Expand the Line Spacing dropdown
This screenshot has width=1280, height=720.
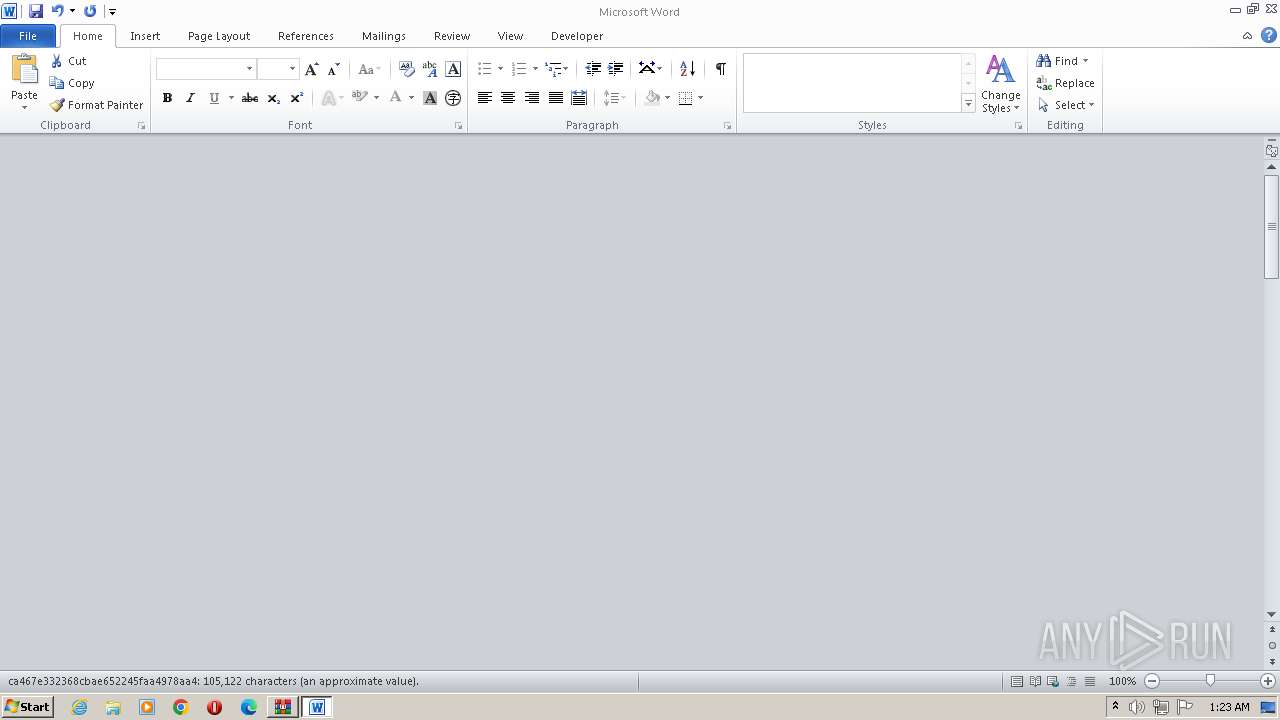(613, 98)
